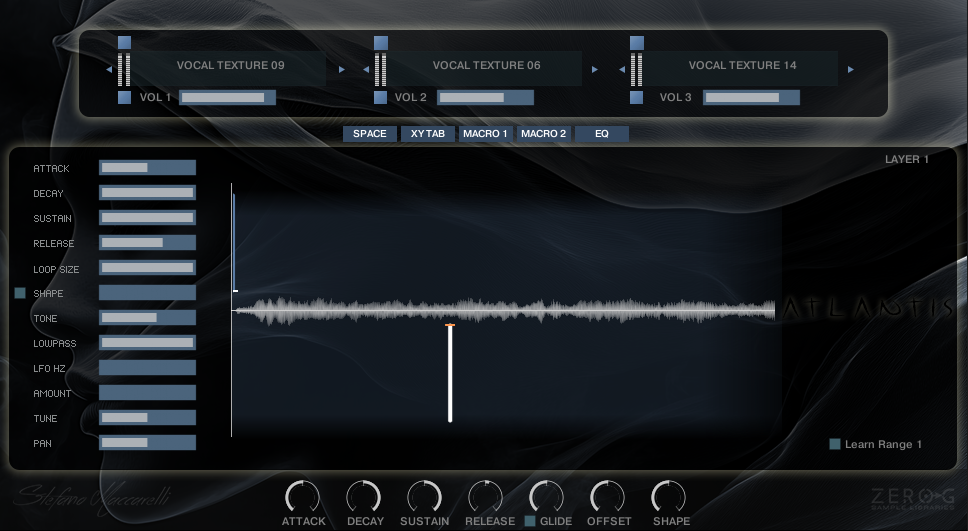Click the Sustain knob at bottom
968x531 pixels.
click(425, 497)
